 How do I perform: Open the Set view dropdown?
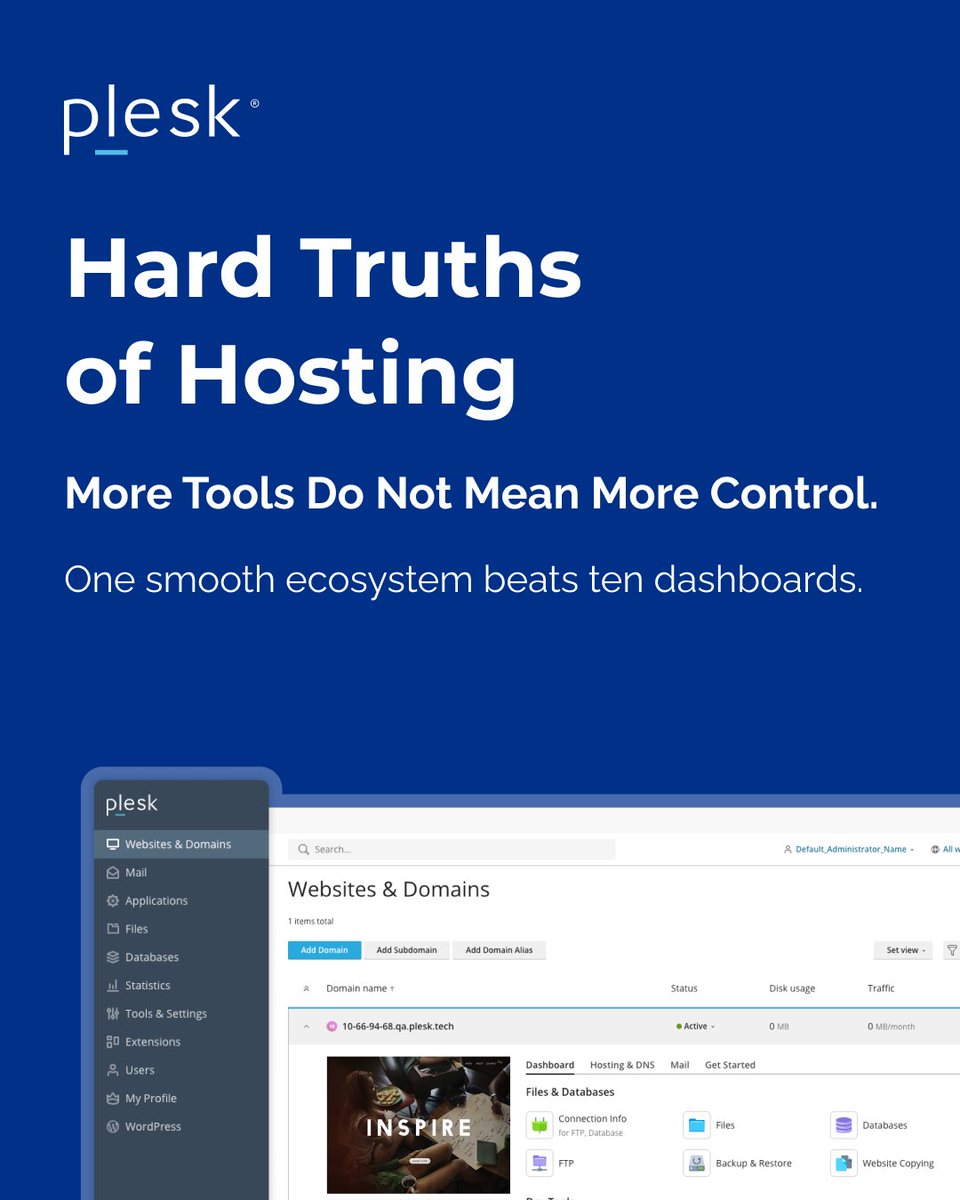905,950
